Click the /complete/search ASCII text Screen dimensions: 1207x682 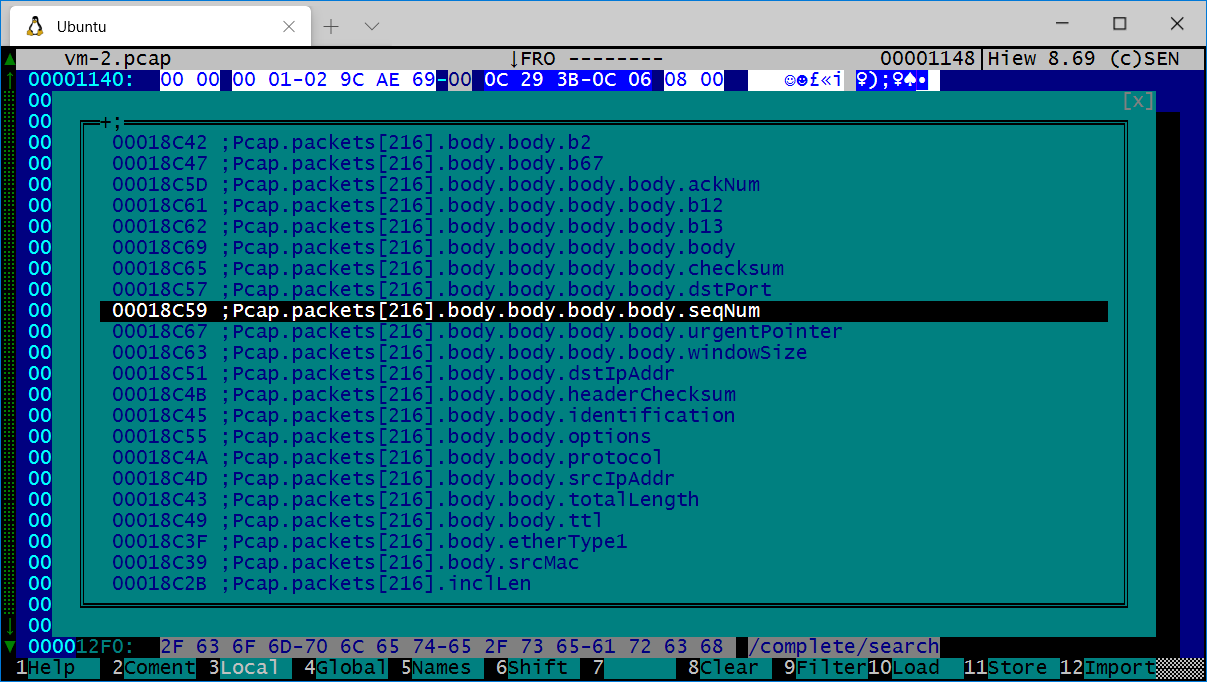[x=844, y=646]
